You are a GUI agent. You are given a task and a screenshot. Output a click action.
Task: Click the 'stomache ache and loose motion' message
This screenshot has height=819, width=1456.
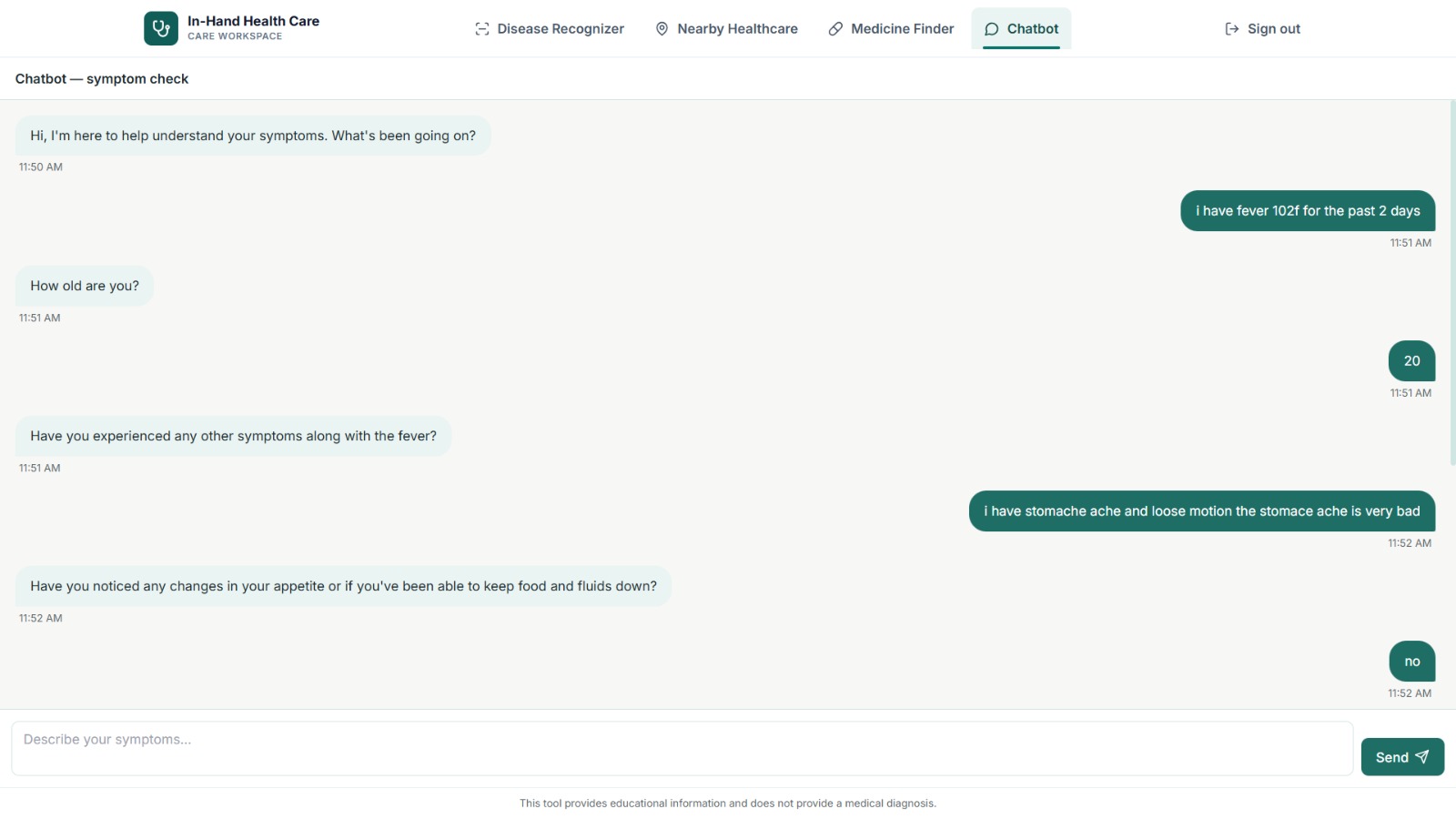1202,511
